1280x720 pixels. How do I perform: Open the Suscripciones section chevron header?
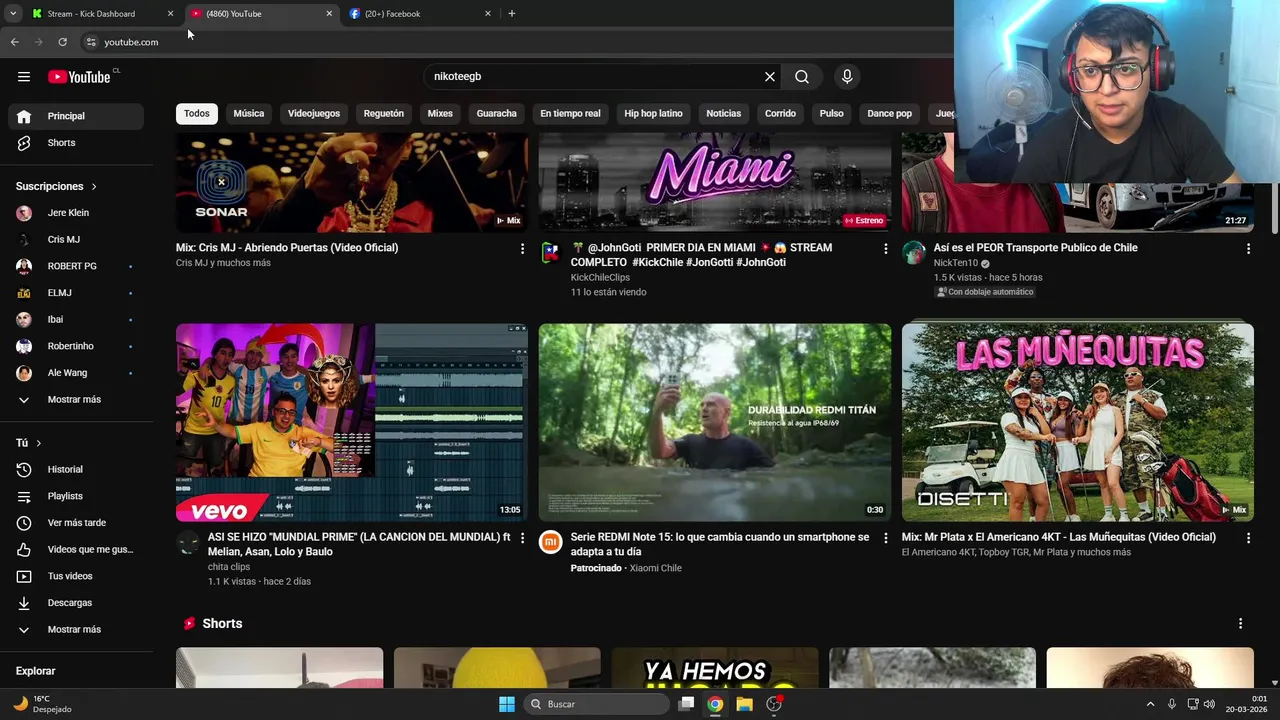(x=57, y=186)
